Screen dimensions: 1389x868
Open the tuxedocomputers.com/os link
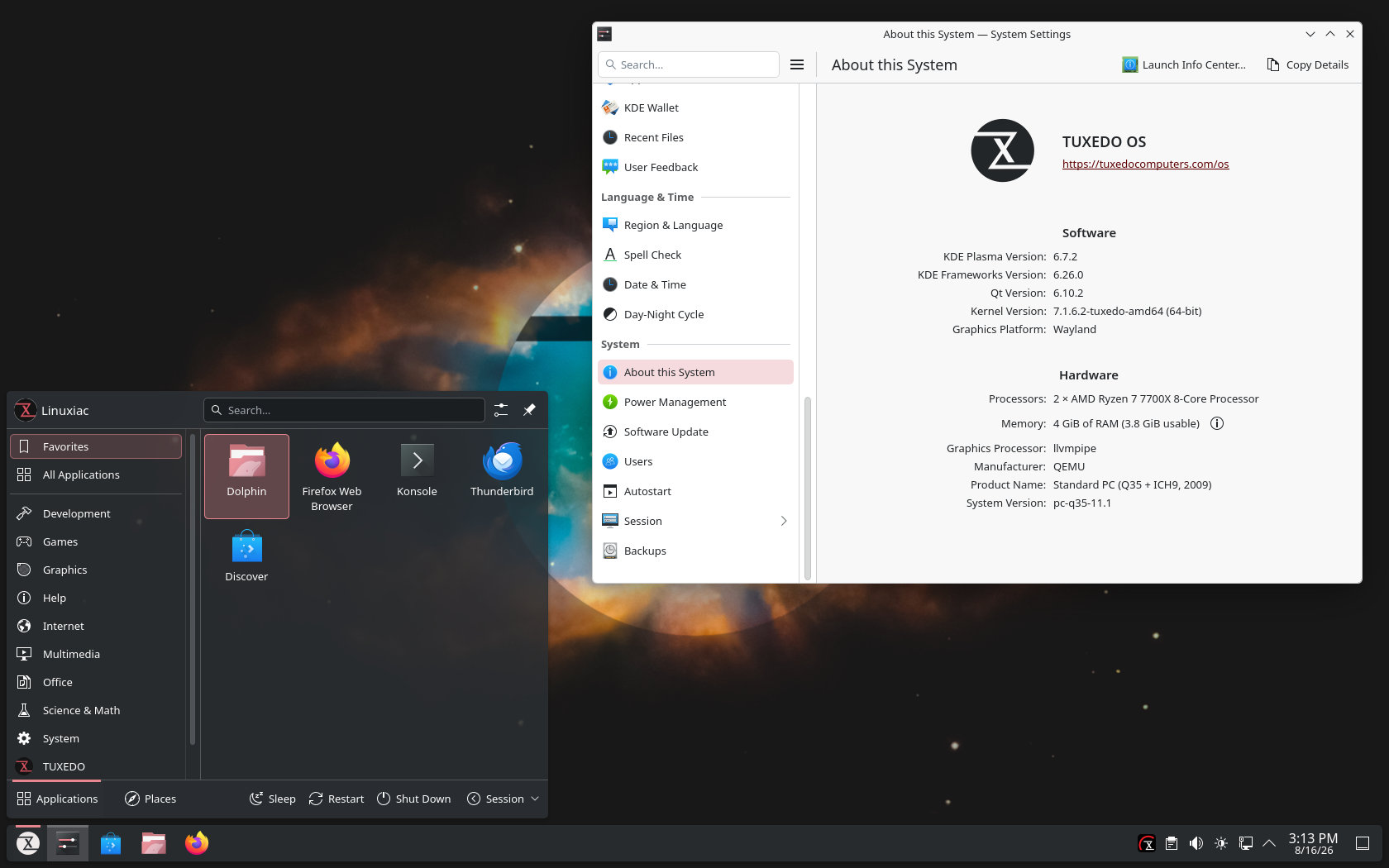1145,164
